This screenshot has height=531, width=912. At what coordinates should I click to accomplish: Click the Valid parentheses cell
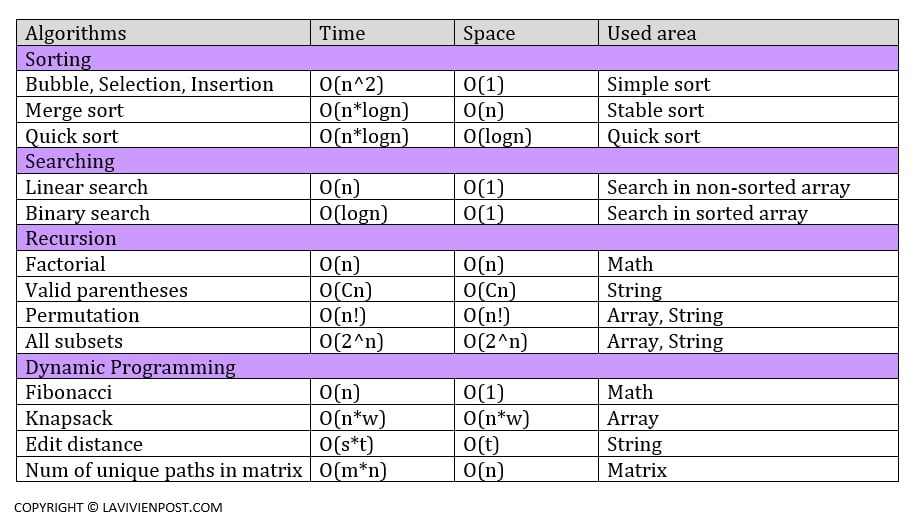[x=106, y=290]
